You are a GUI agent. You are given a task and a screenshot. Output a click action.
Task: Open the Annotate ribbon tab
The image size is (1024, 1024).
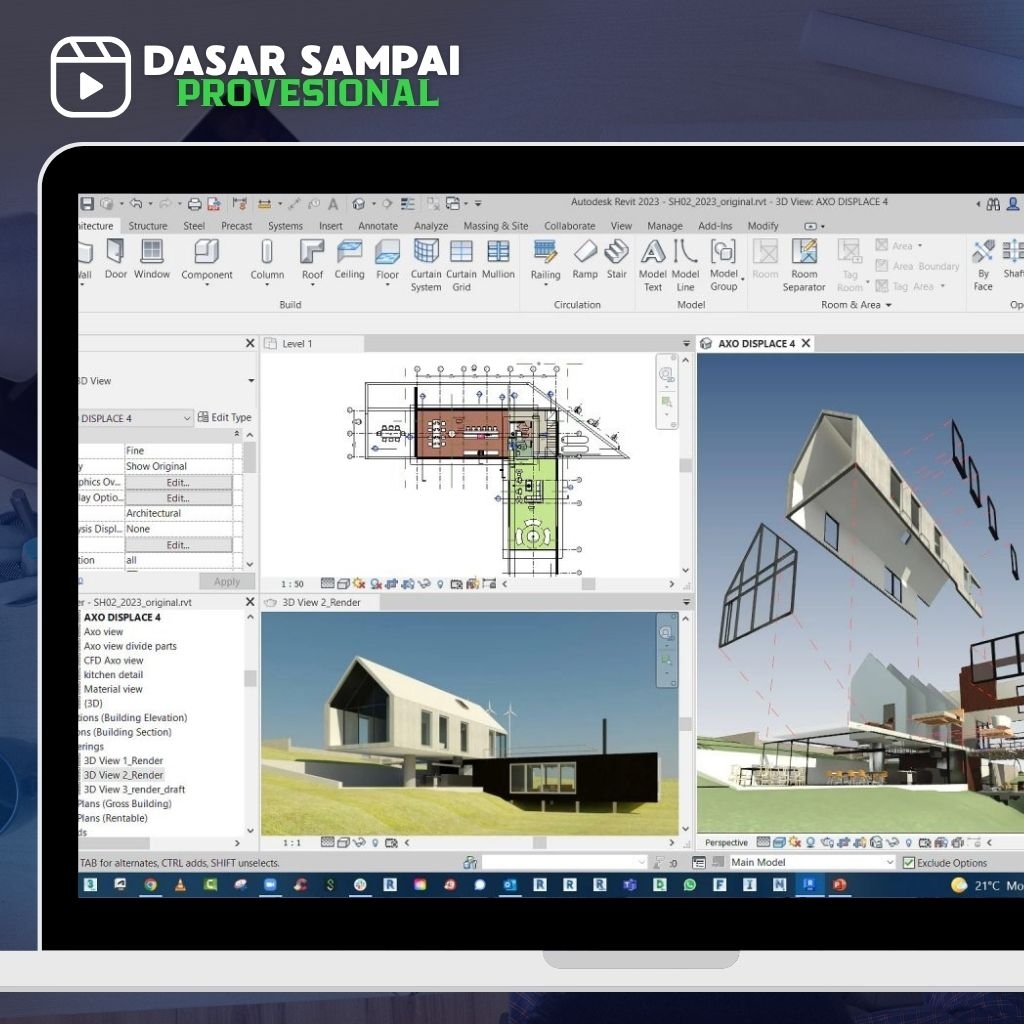point(377,226)
